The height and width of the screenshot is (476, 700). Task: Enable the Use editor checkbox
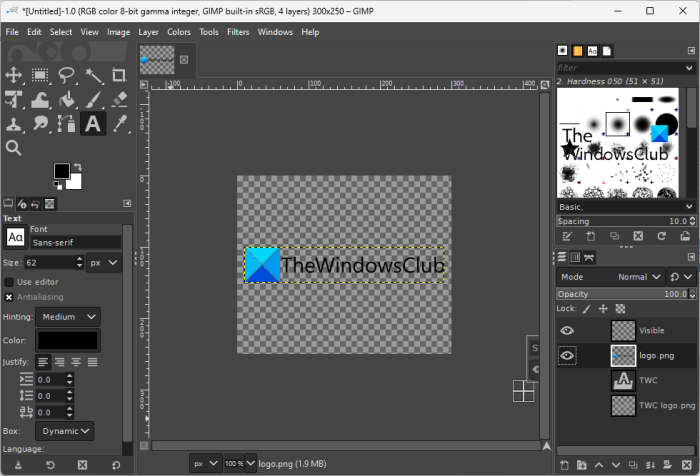10,282
